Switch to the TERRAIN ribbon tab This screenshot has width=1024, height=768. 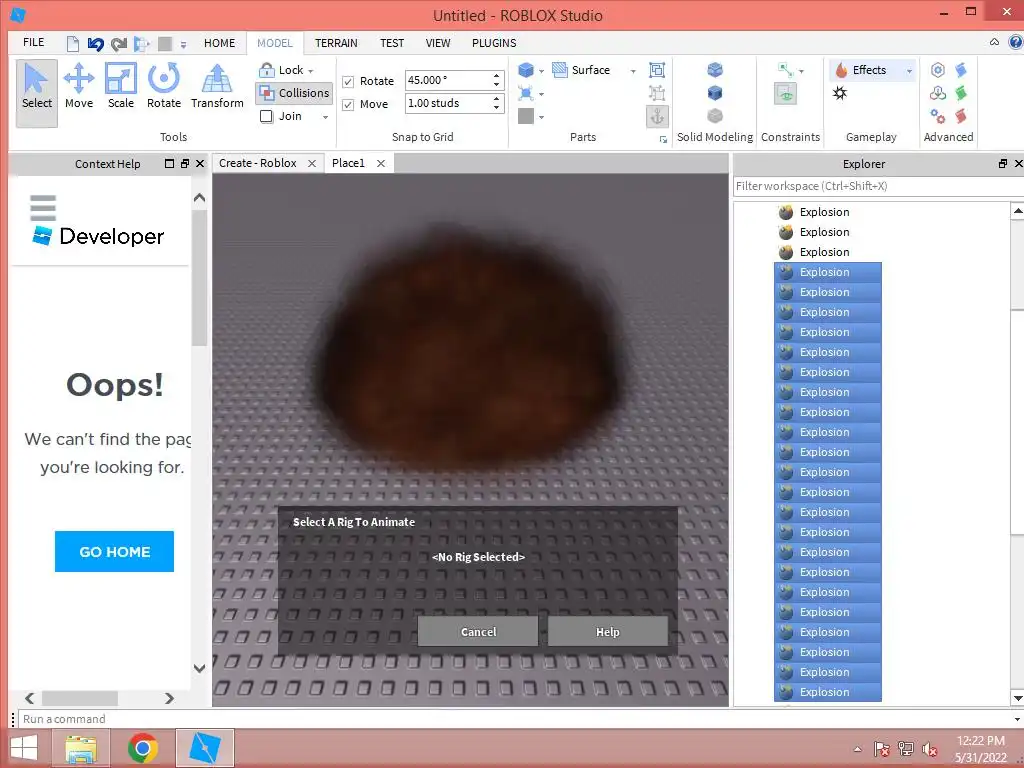click(336, 43)
